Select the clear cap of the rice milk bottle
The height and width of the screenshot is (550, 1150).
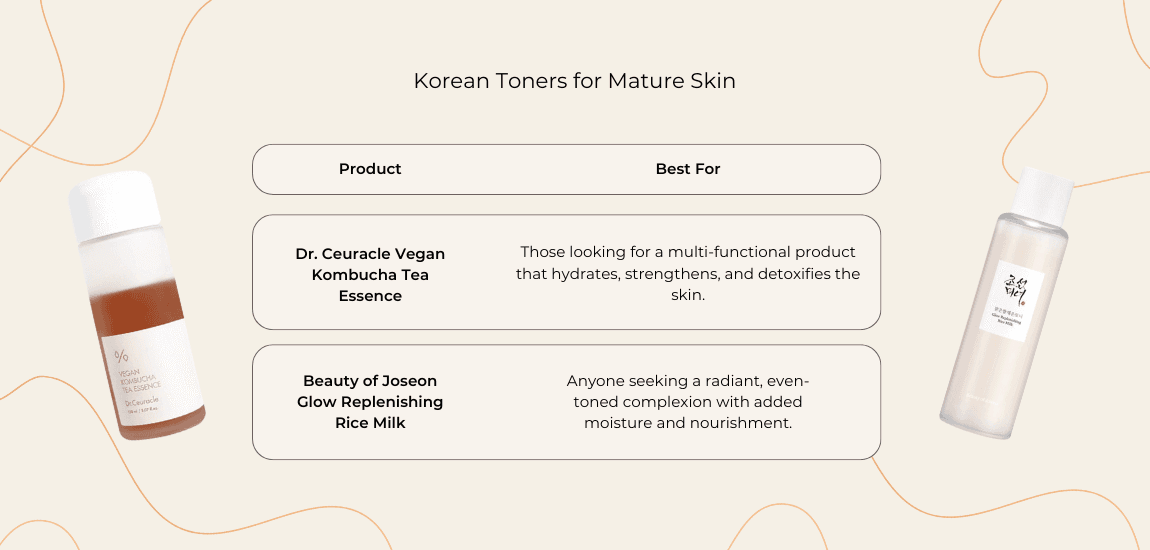[x=1044, y=192]
